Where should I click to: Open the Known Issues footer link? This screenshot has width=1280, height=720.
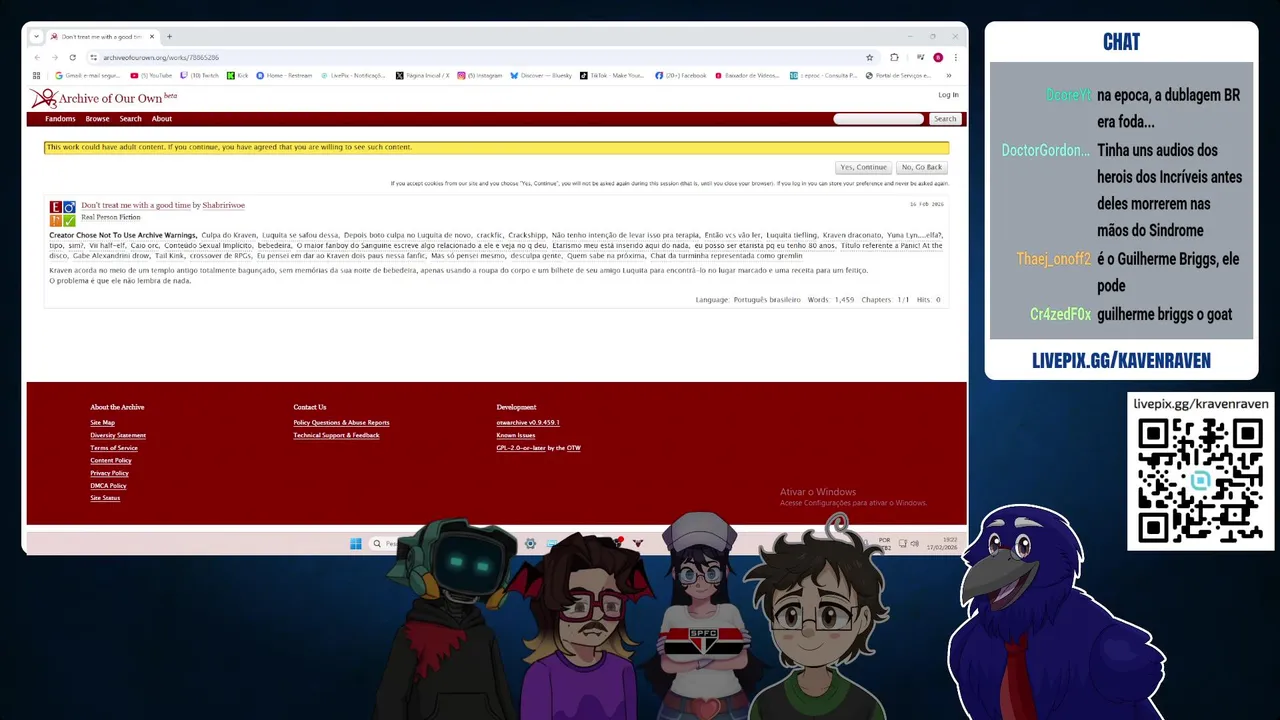[x=516, y=435]
